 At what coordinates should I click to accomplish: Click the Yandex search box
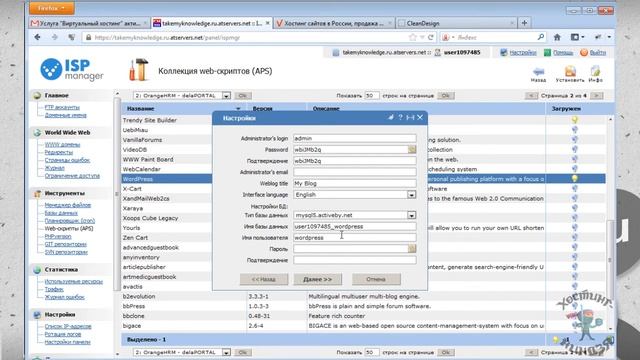point(494,37)
